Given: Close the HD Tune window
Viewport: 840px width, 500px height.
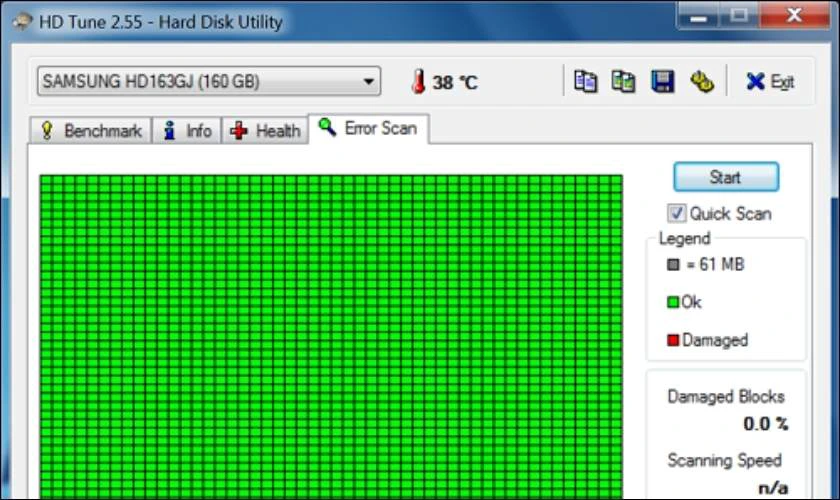Looking at the screenshot, I should (x=794, y=15).
